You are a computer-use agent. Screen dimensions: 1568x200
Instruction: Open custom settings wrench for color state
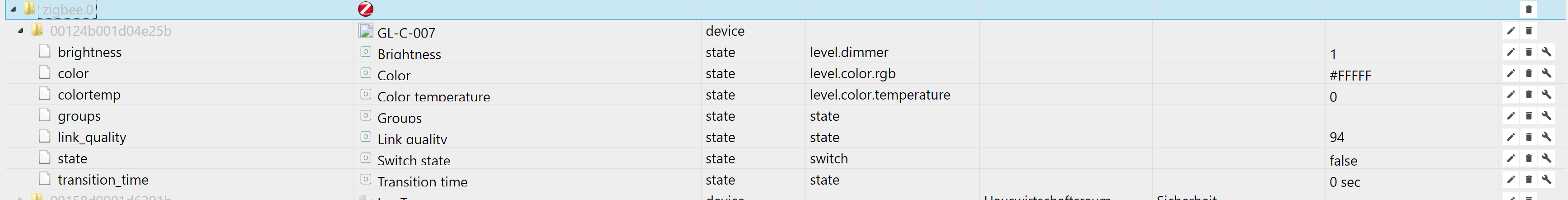(x=1546, y=74)
